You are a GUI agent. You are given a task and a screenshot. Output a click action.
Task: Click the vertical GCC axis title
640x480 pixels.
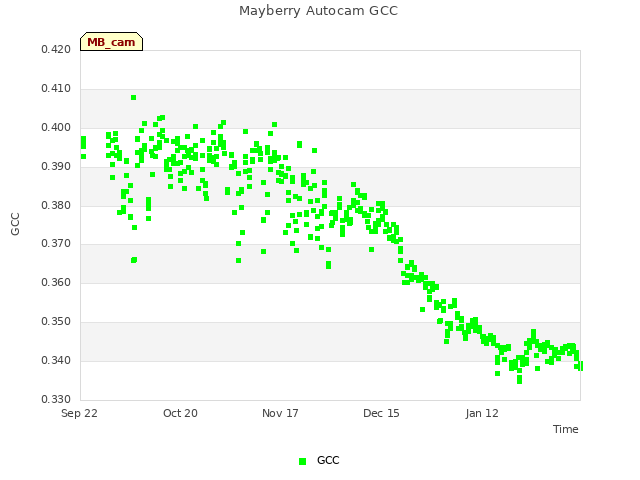(15, 224)
